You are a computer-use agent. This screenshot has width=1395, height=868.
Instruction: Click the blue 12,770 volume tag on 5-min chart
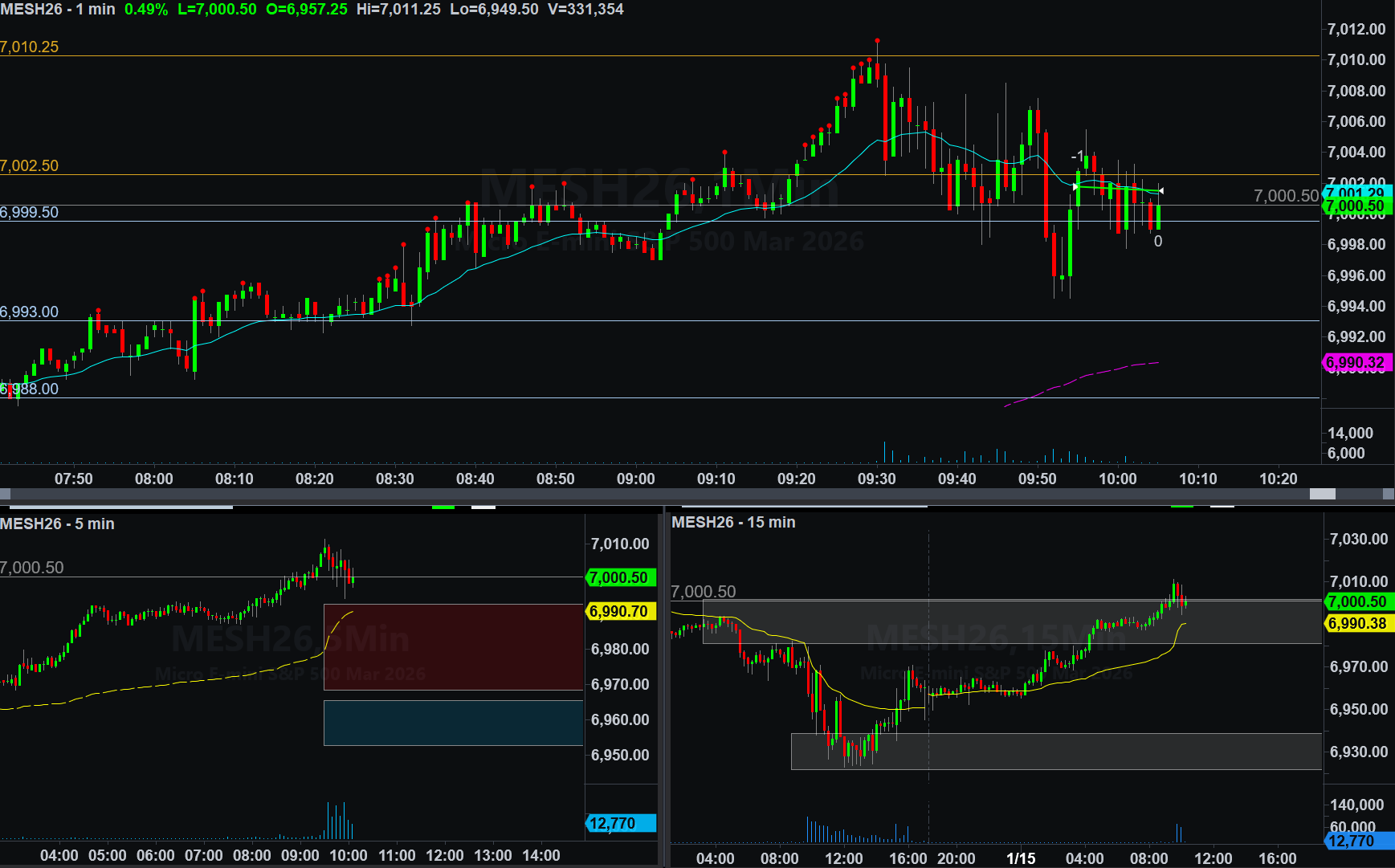point(621,823)
